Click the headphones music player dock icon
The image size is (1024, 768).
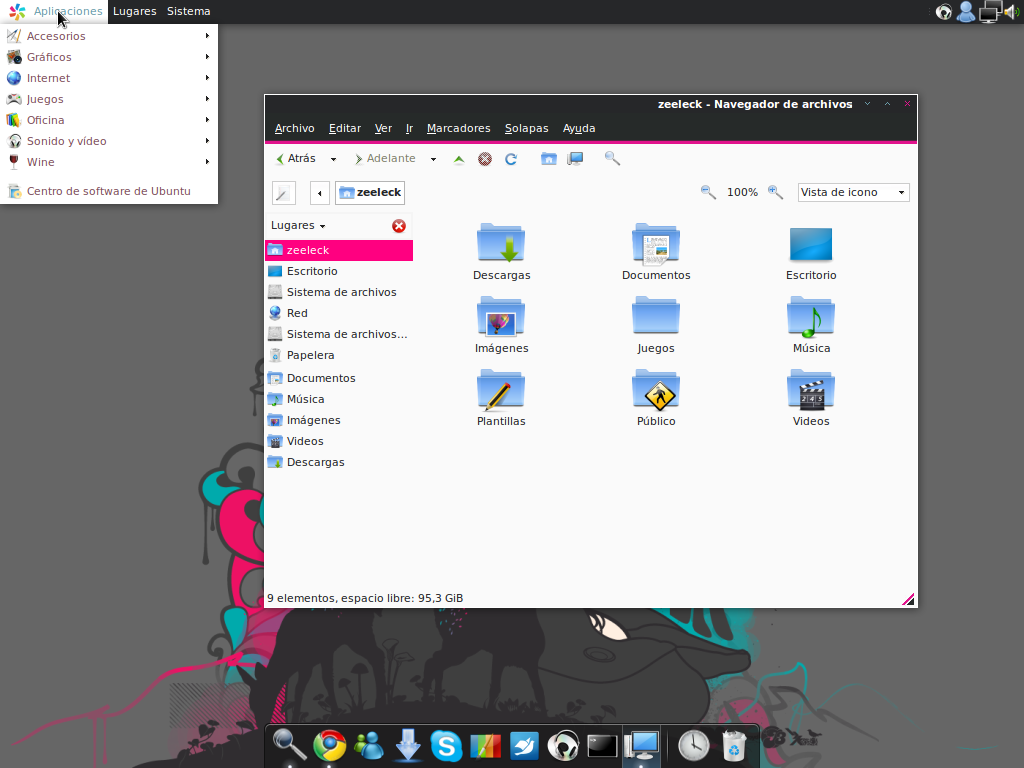pos(563,745)
